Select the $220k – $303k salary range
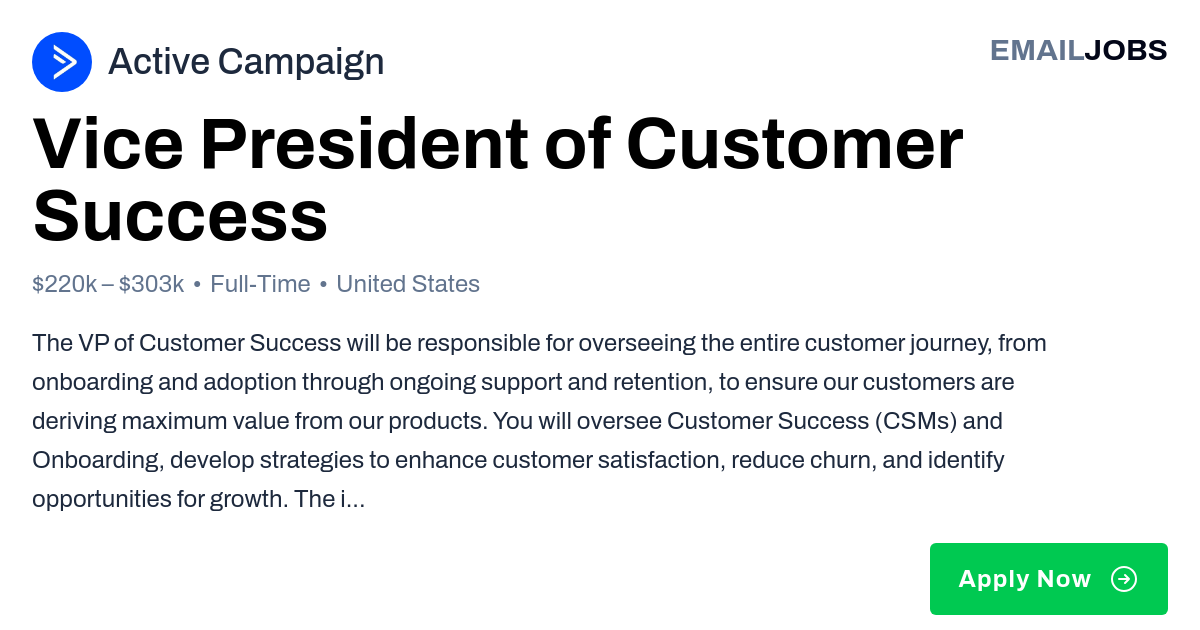Image resolution: width=1200 pixels, height=630 pixels. 108,284
